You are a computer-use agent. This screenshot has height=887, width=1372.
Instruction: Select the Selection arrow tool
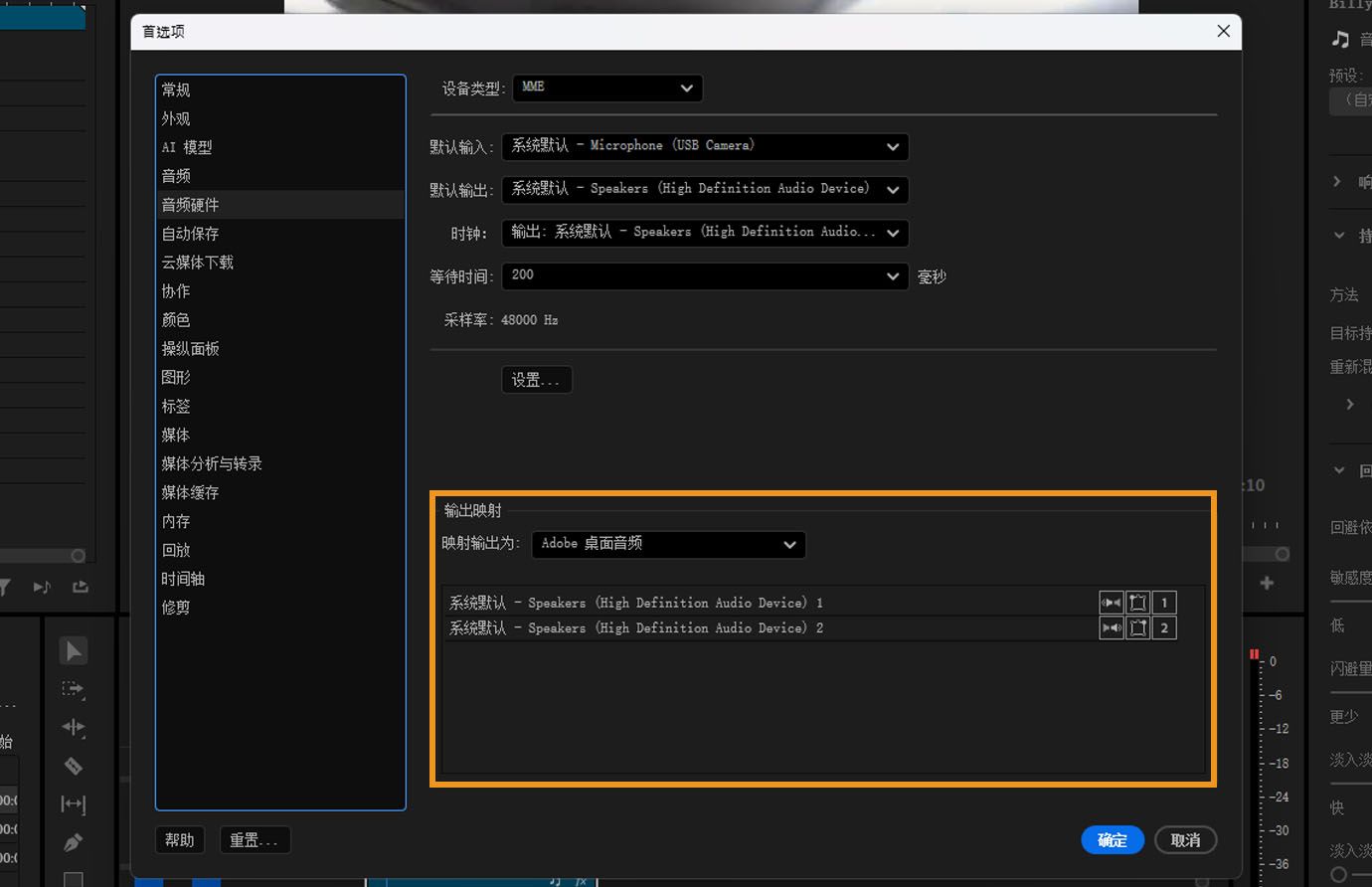(x=74, y=650)
